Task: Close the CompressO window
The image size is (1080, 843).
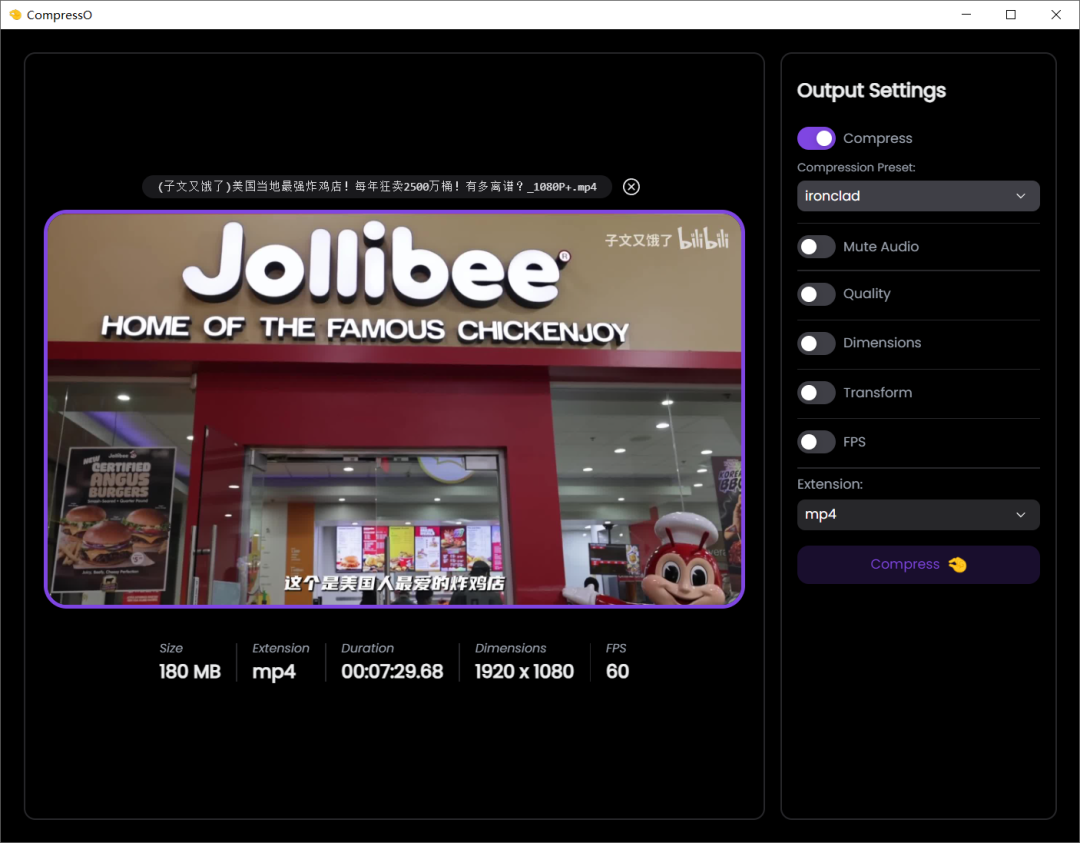Action: [1055, 14]
